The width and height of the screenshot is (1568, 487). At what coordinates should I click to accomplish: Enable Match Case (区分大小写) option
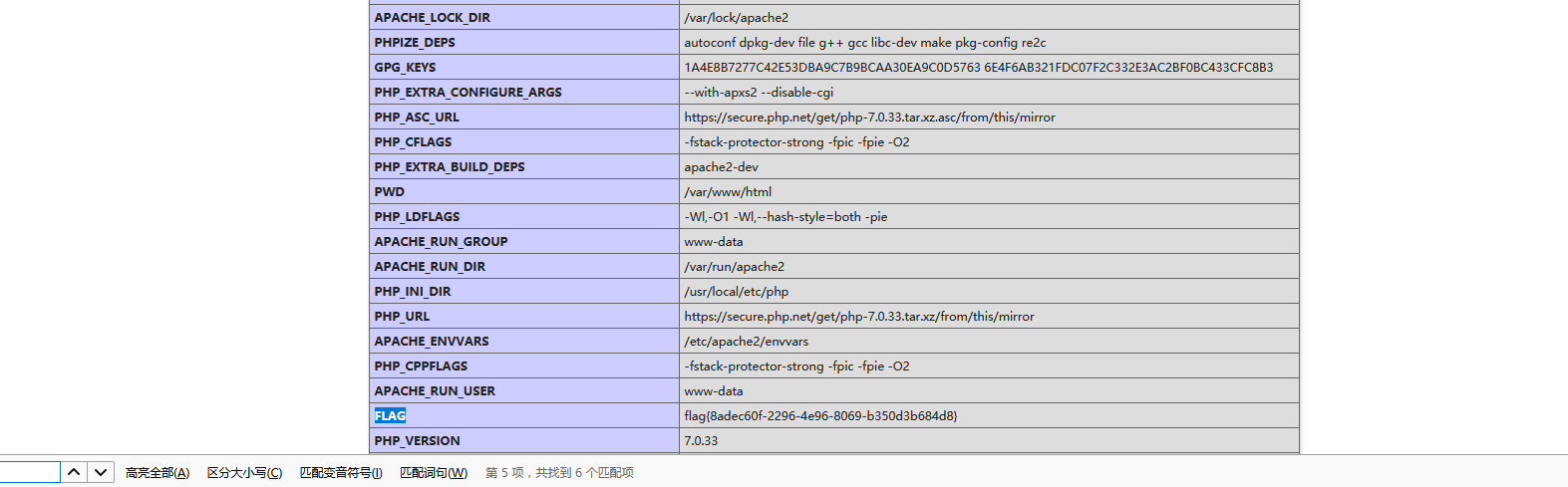[244, 473]
